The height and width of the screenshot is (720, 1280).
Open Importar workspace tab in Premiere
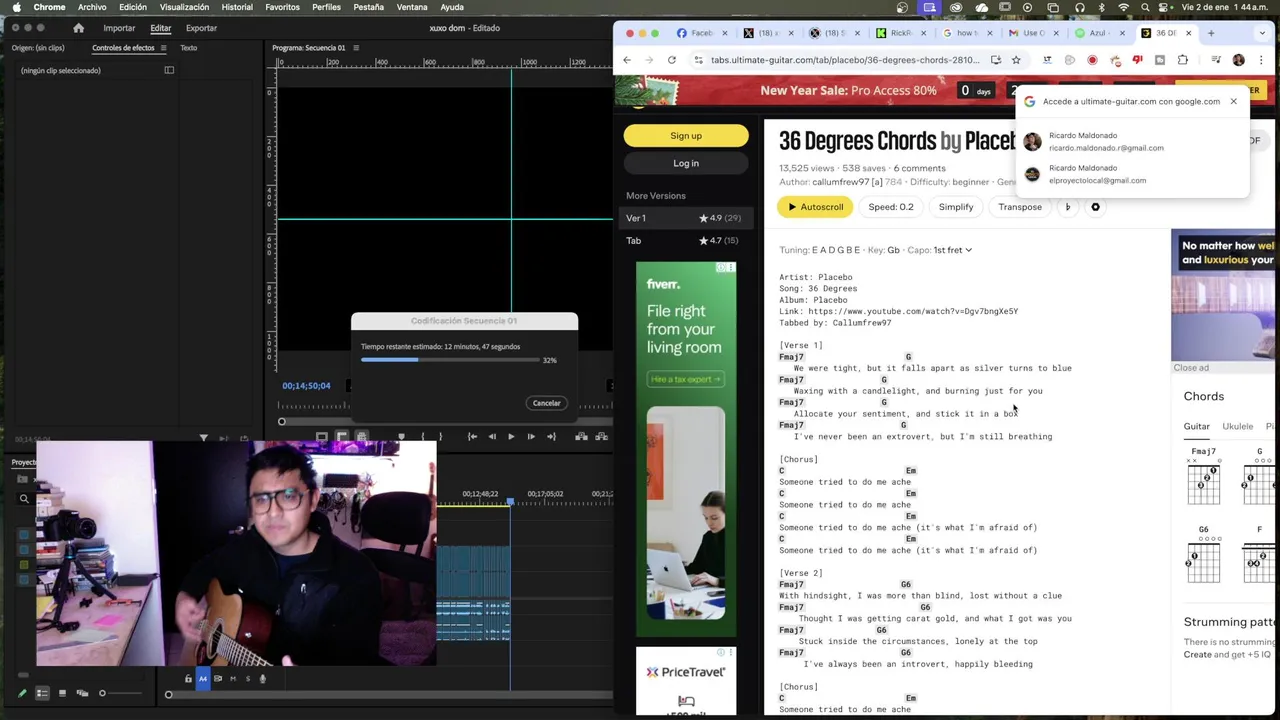119,28
